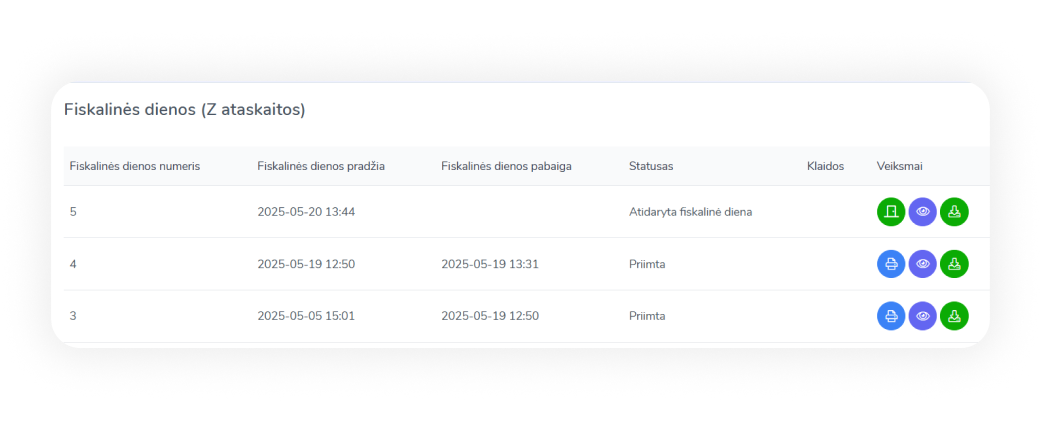The height and width of the screenshot is (428, 1040).
Task: Click the 'Fiskalinės dienos (Z ataskaitos)' heading
Action: pos(185,110)
